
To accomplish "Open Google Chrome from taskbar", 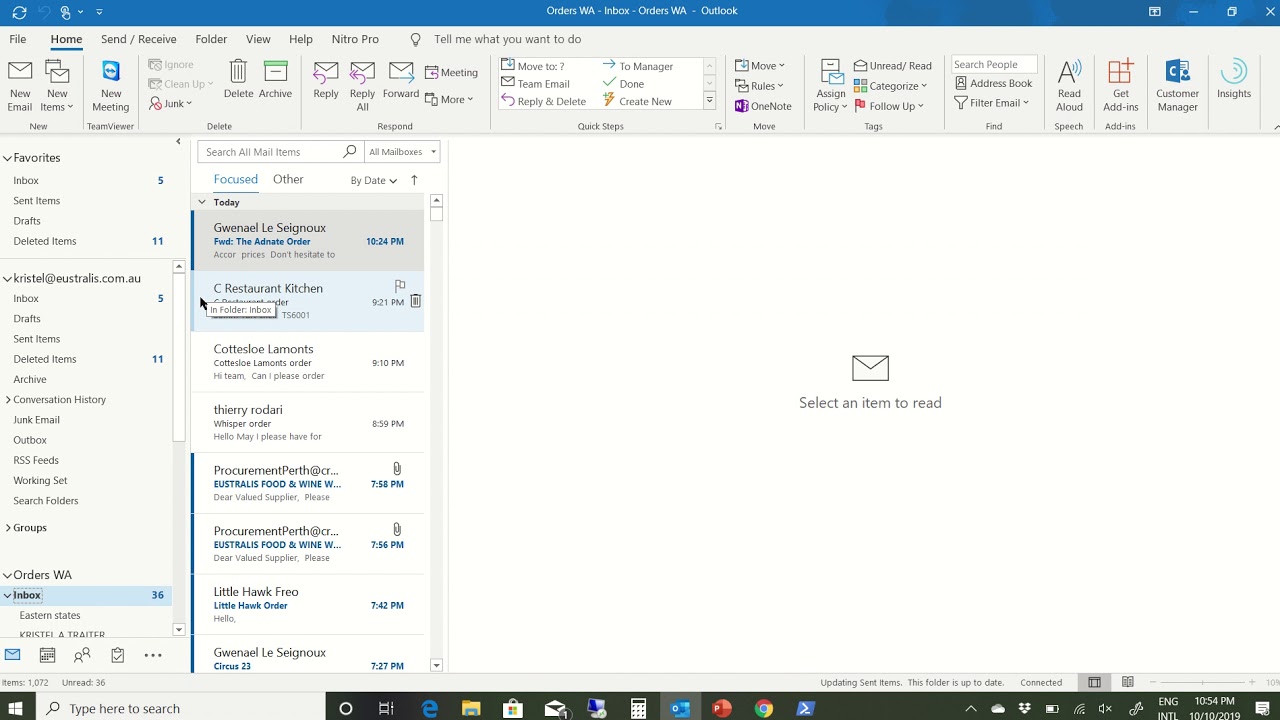I will tap(764, 708).
